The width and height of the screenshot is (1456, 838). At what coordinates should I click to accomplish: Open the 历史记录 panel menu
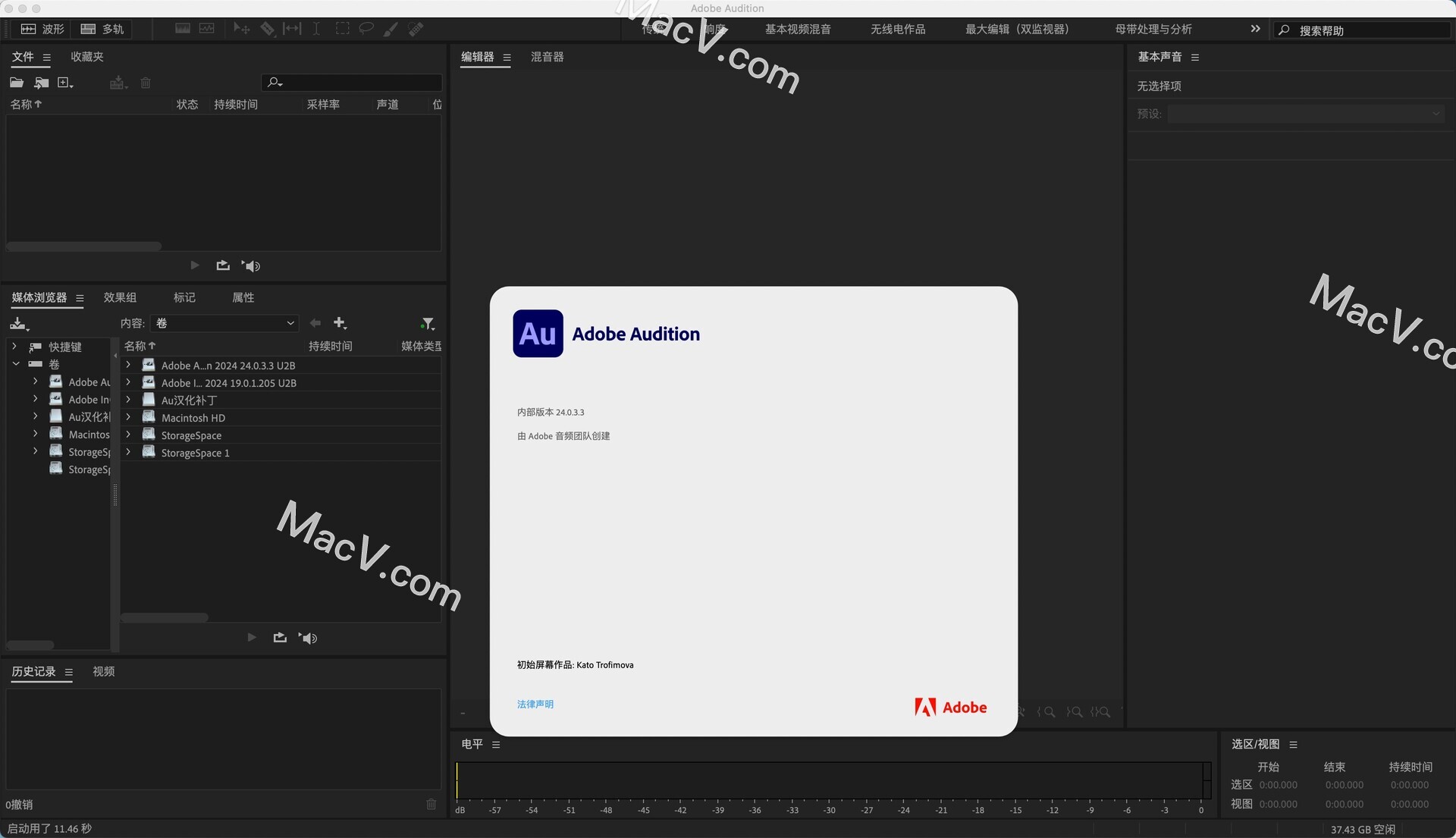click(x=69, y=672)
